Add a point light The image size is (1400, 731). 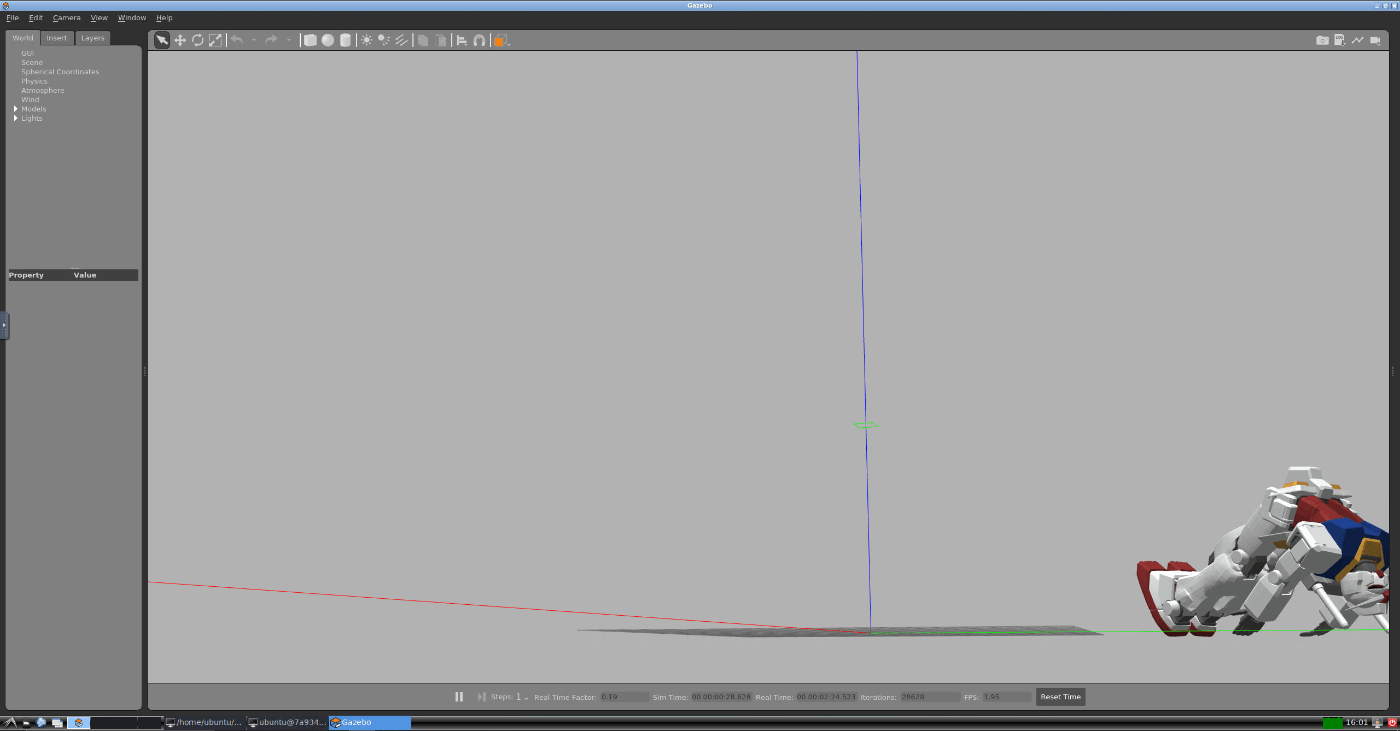[x=367, y=40]
